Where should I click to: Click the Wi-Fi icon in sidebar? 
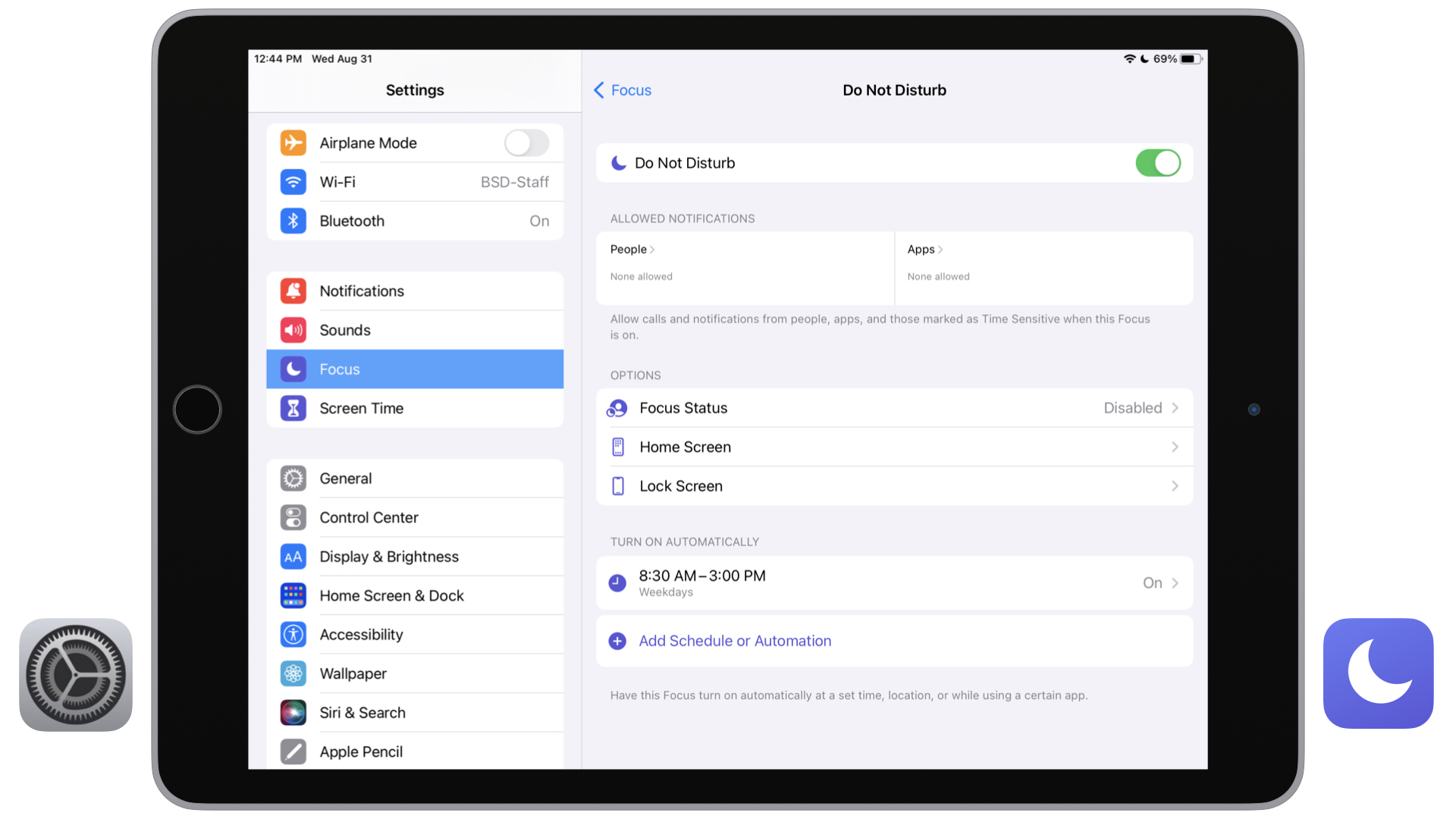tap(293, 182)
